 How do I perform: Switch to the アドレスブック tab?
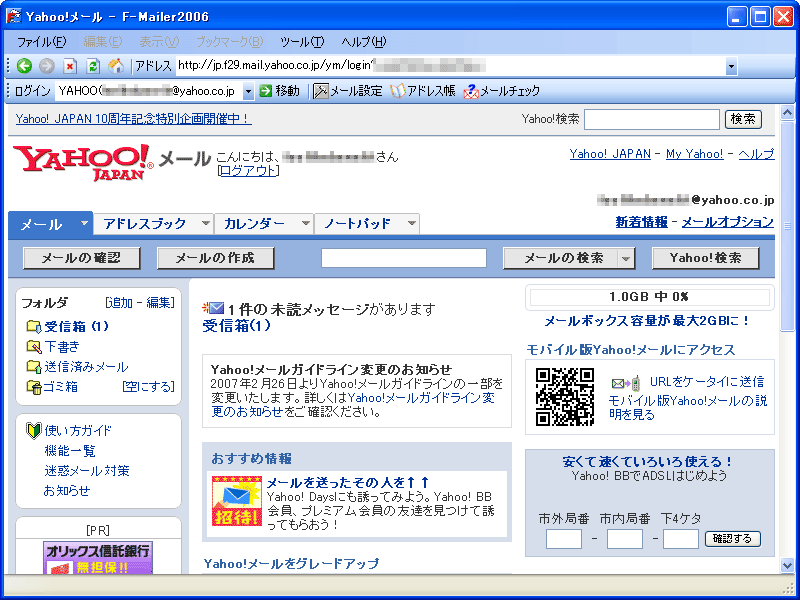(x=145, y=224)
